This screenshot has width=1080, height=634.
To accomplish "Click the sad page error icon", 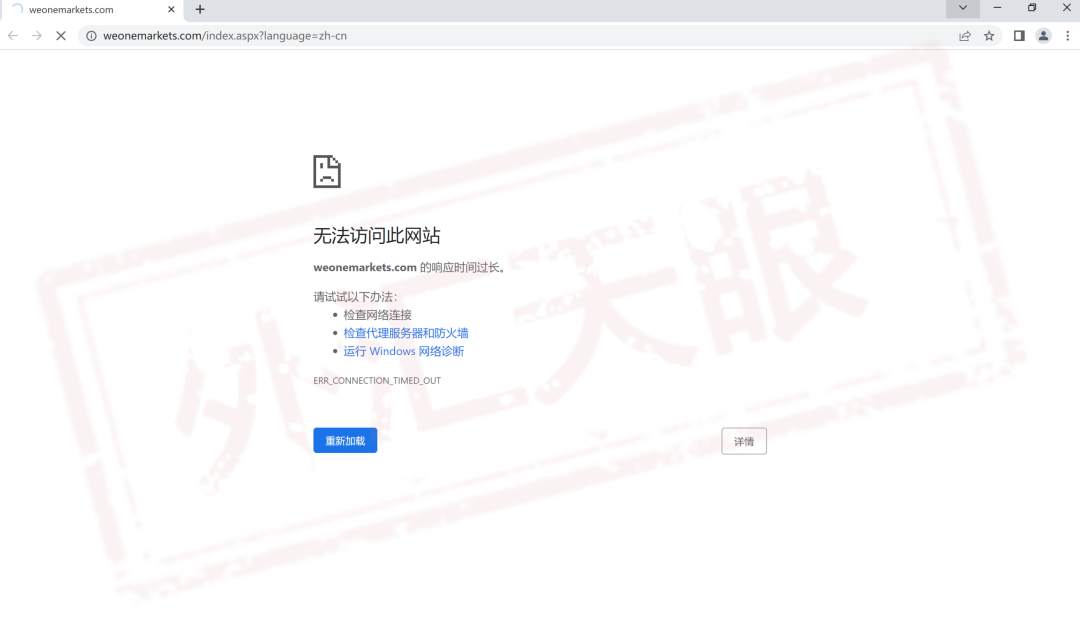I will pyautogui.click(x=326, y=172).
